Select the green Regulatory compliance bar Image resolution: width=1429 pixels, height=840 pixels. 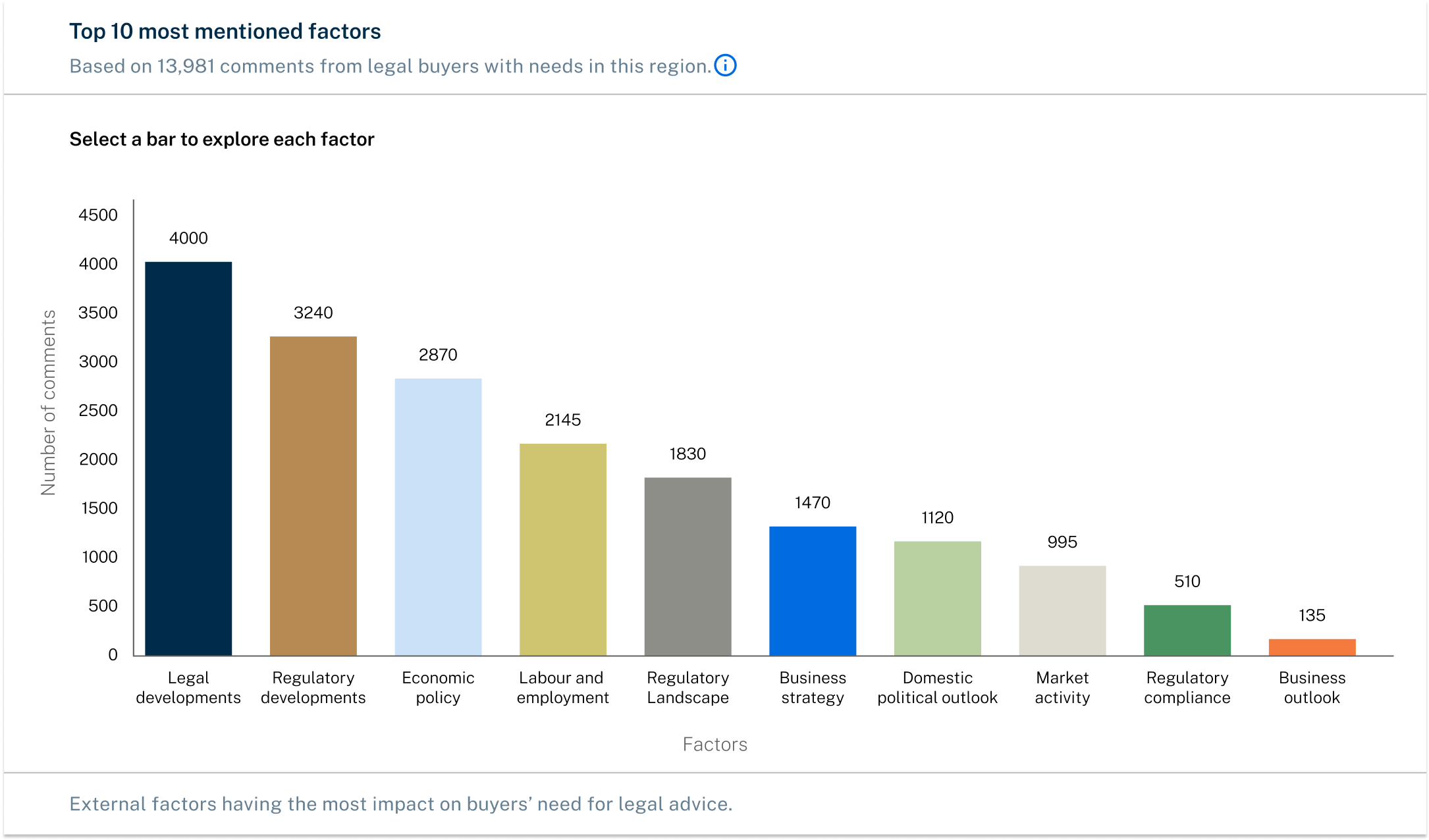tap(1187, 630)
